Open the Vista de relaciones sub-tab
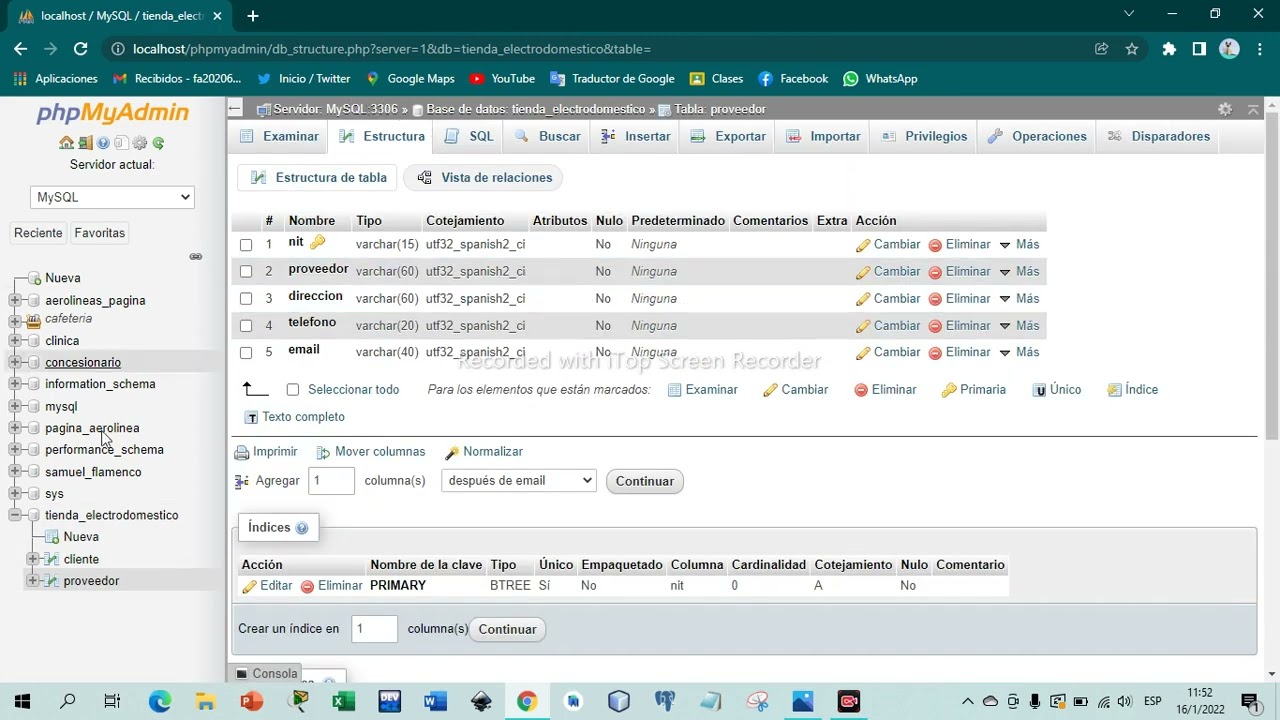This screenshot has height=720, width=1280. point(485,178)
